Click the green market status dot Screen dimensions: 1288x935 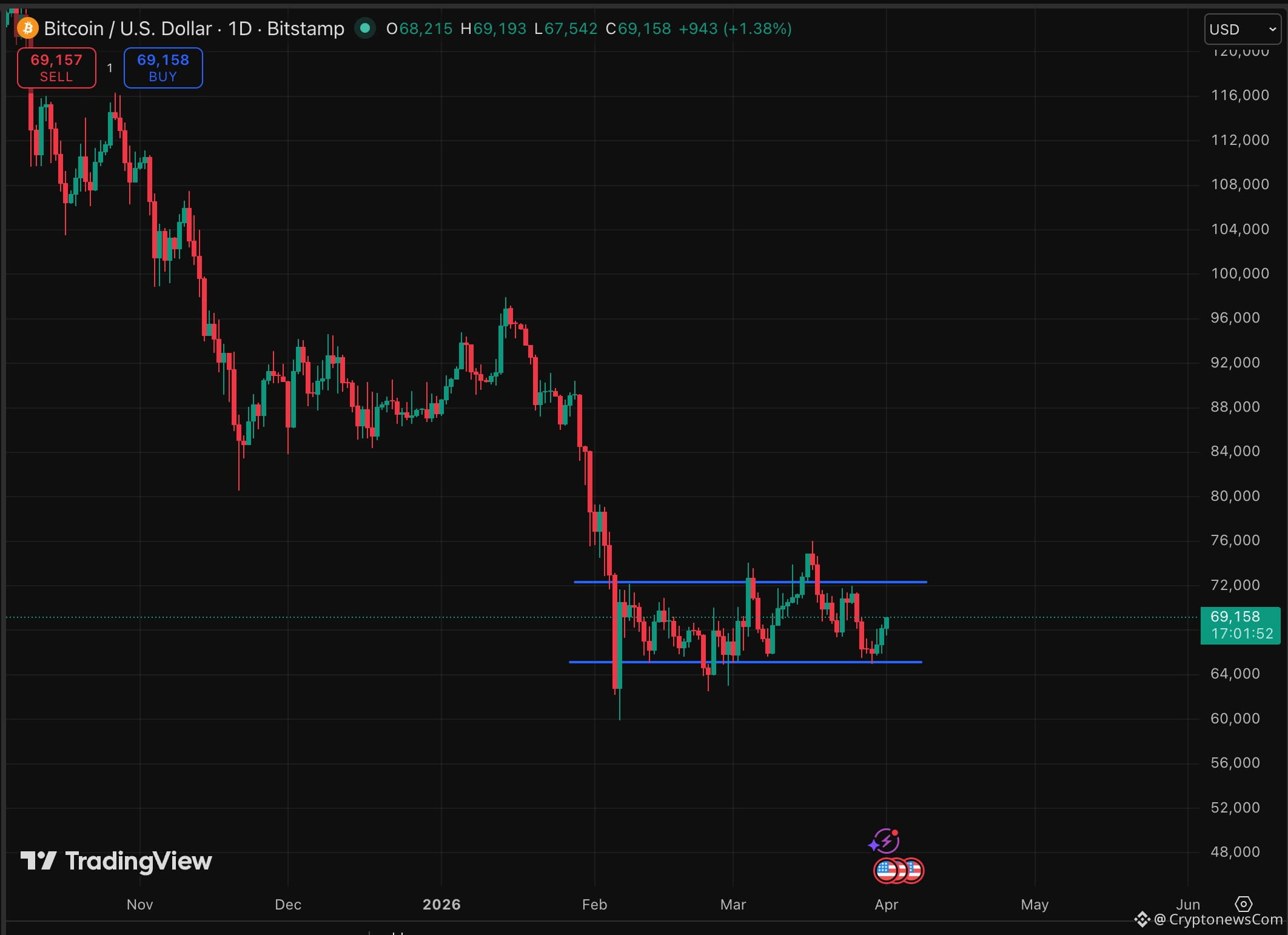(x=365, y=28)
